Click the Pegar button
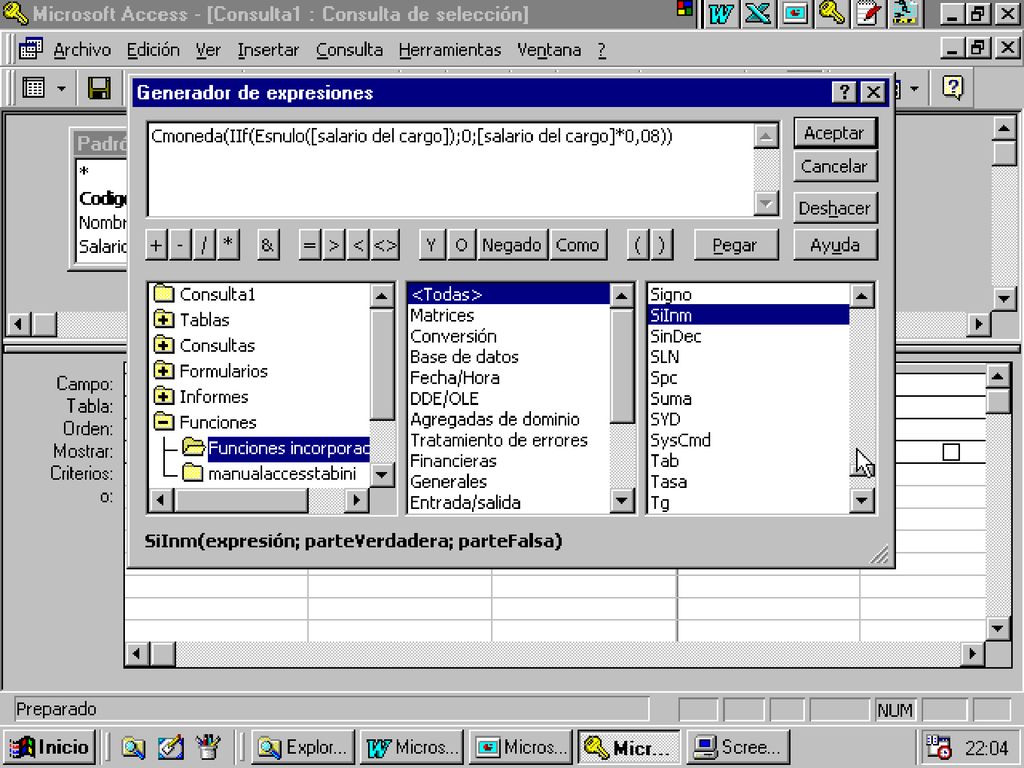 (x=735, y=246)
